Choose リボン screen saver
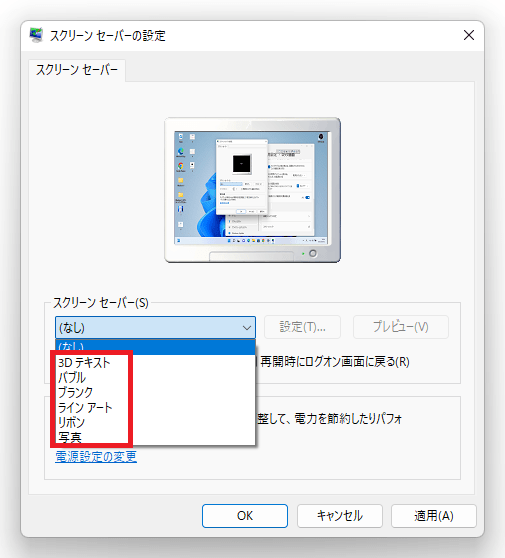505x558 pixels. 156,422
